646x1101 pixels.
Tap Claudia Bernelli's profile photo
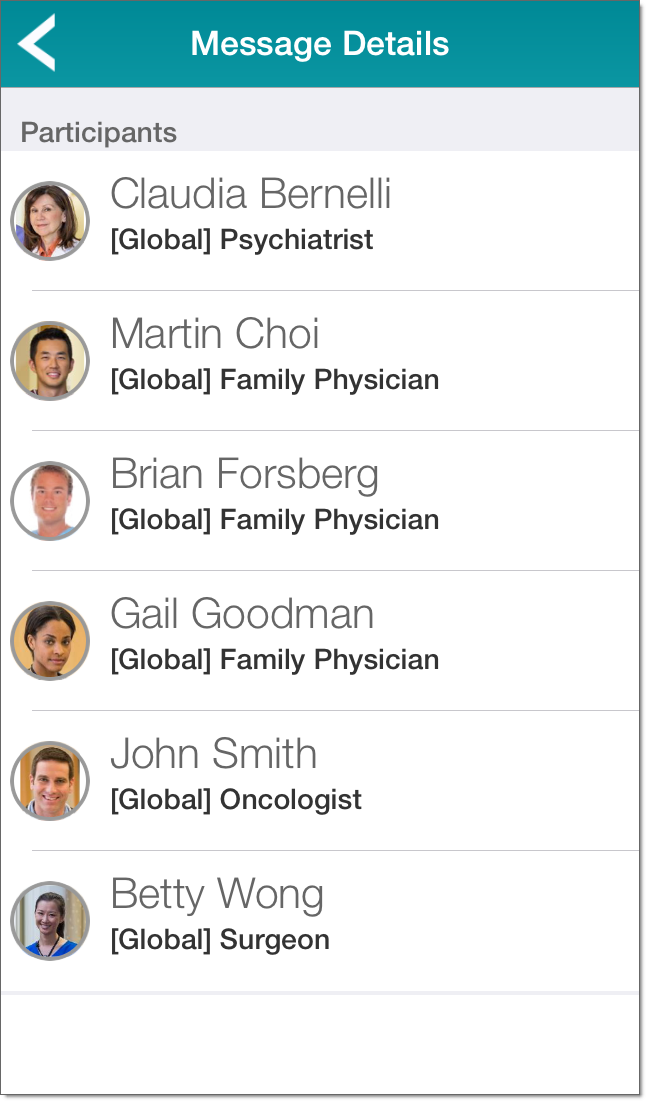pos(50,221)
